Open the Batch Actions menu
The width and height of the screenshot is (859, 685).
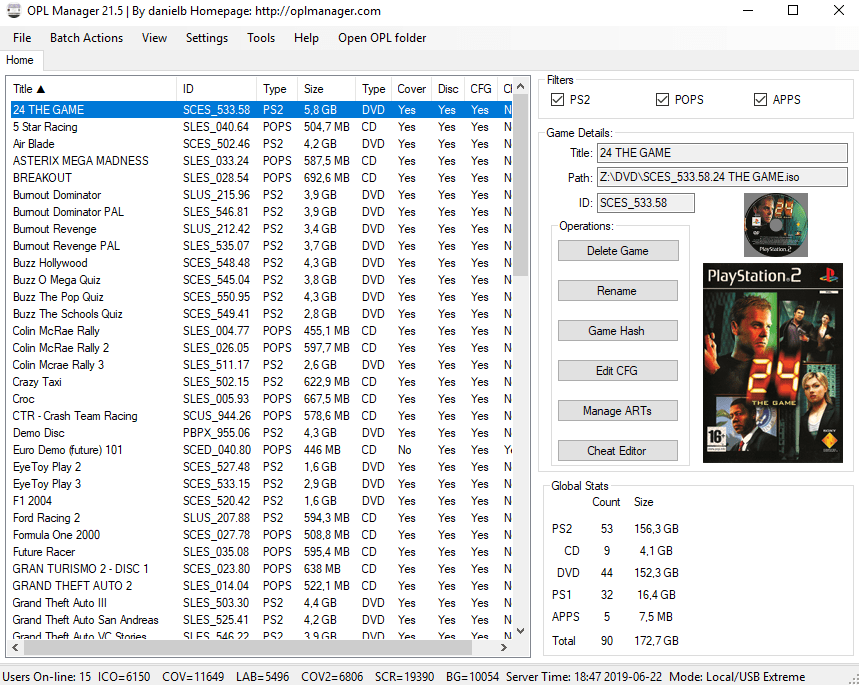86,38
